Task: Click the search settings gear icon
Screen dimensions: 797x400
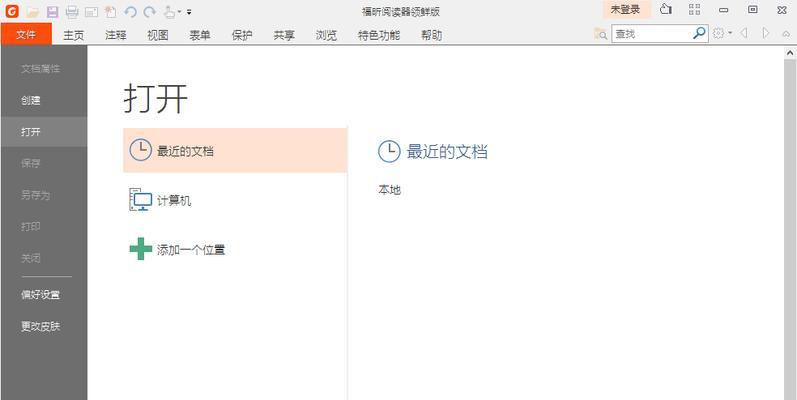Action: tap(718, 34)
